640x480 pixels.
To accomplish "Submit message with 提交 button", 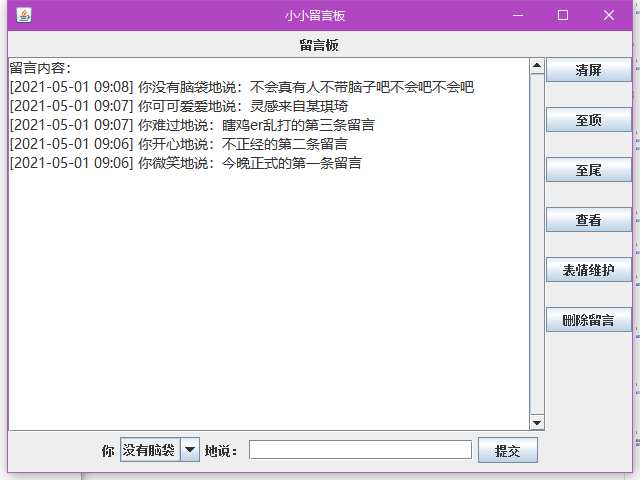I will pyautogui.click(x=508, y=451).
